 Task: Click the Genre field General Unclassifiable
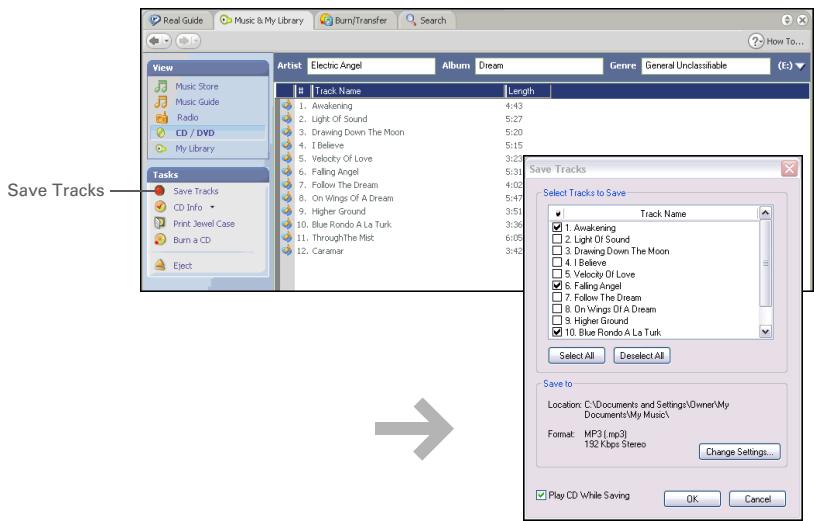point(706,66)
